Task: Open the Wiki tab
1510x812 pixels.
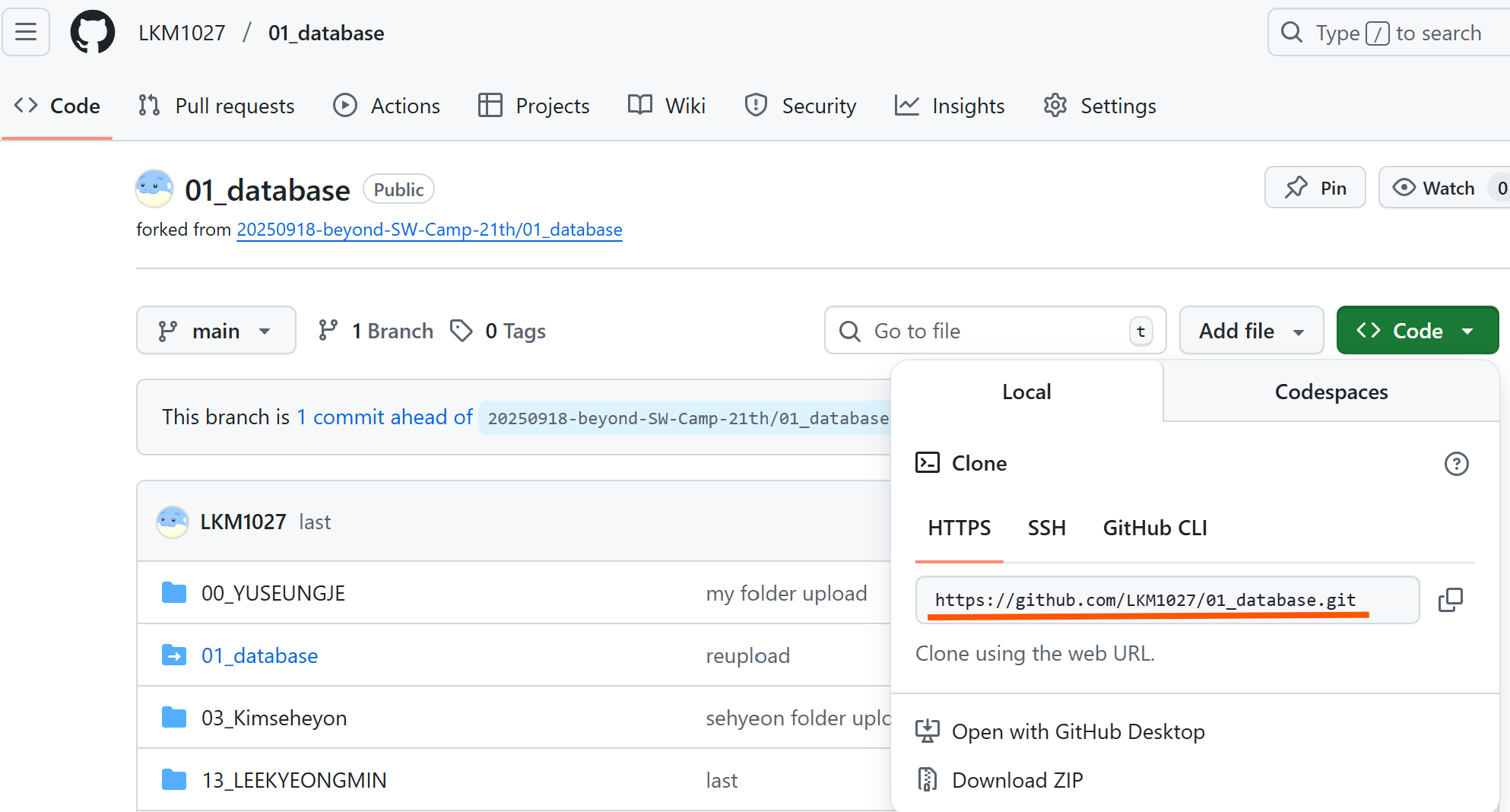Action: point(667,106)
